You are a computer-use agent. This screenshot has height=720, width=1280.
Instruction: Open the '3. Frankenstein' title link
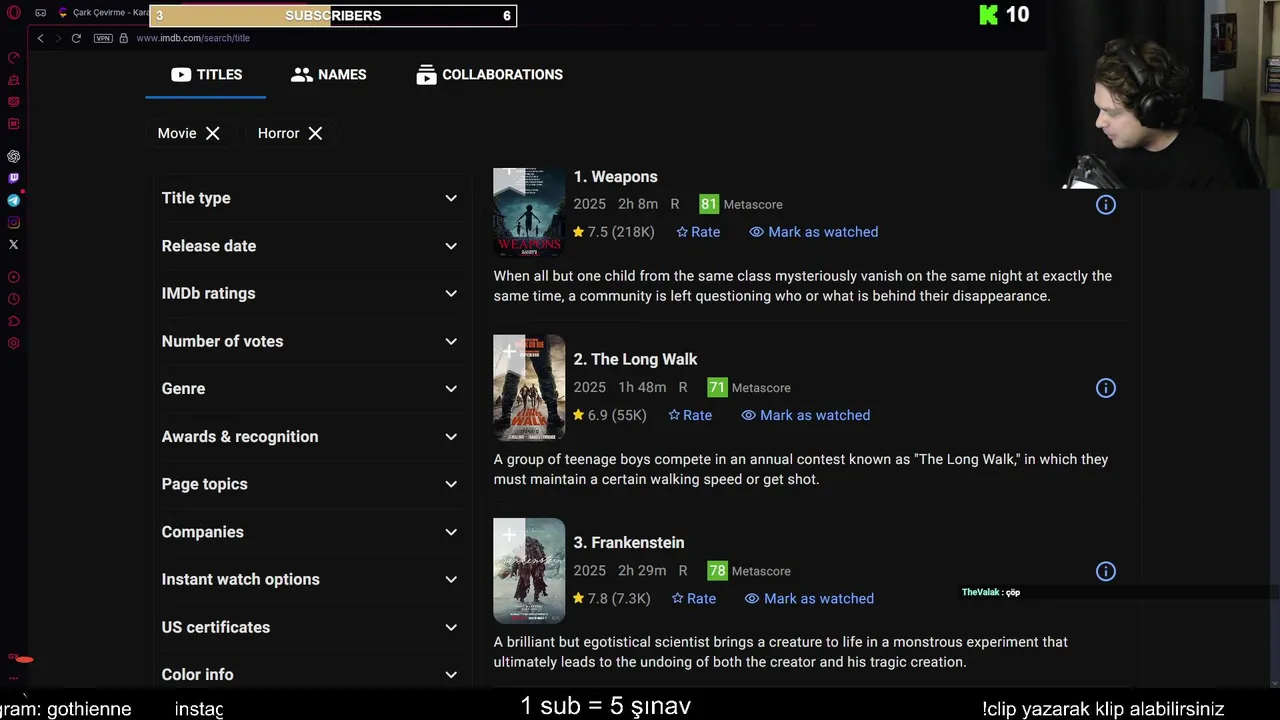[629, 543]
